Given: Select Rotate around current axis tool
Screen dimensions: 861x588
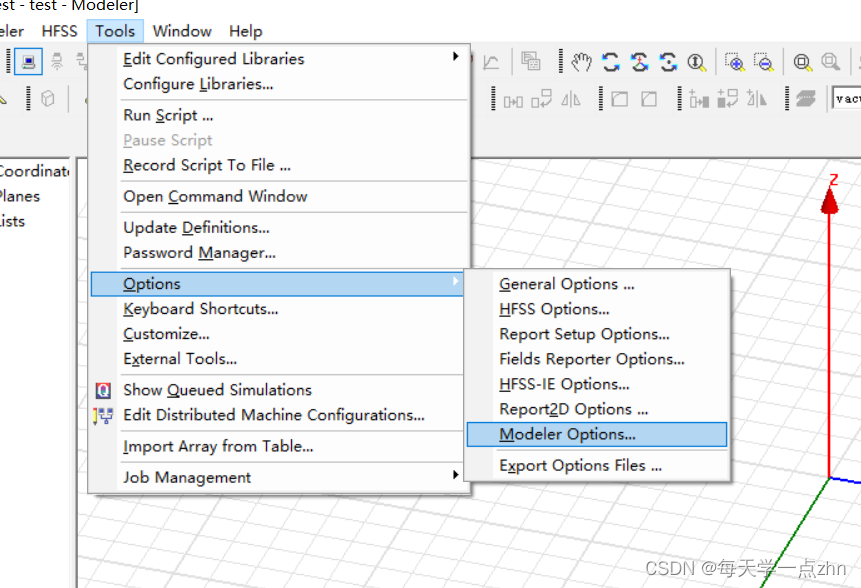Looking at the screenshot, I should coord(640,62).
